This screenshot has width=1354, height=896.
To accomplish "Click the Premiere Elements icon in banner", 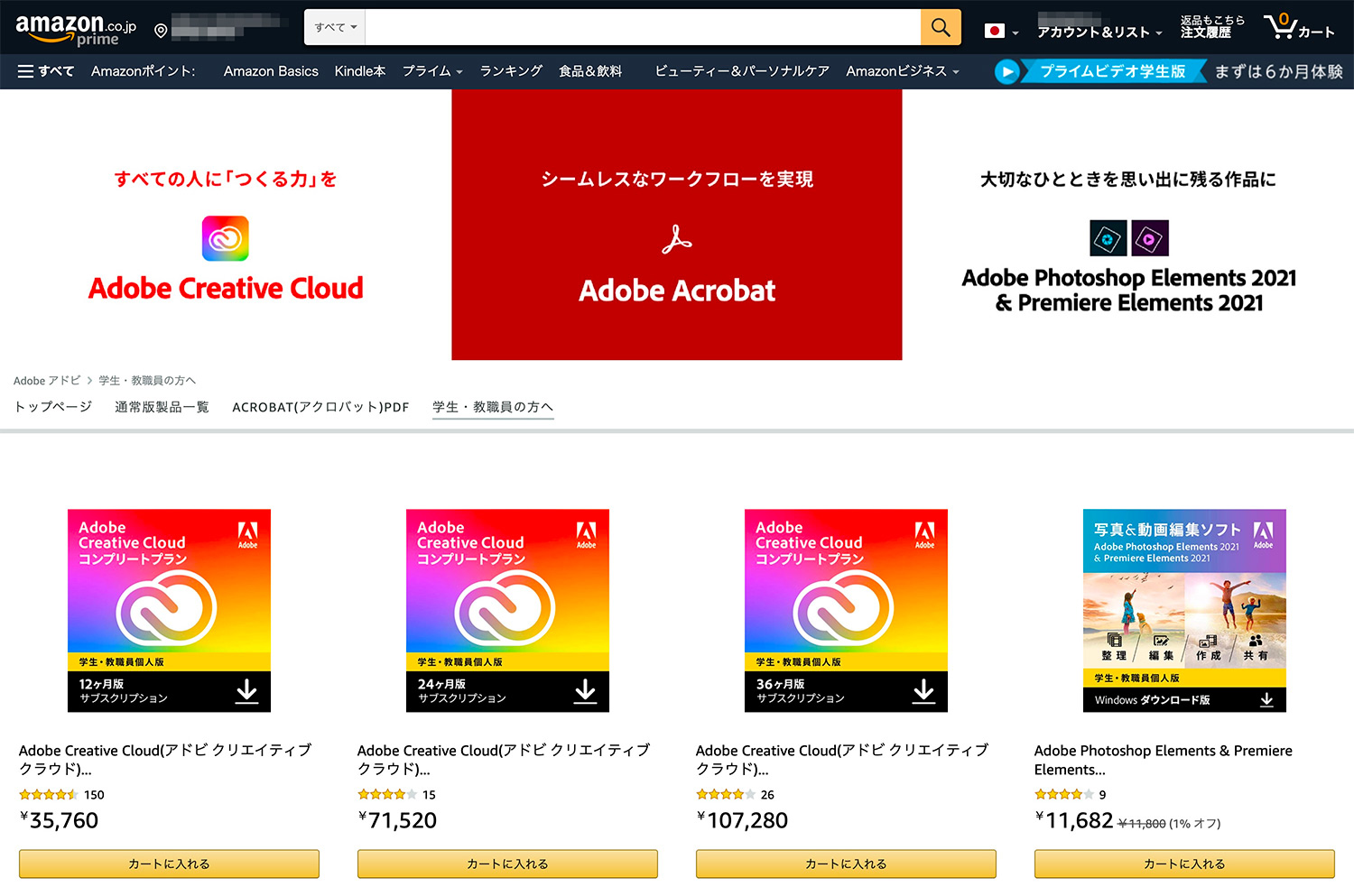I will click(x=1150, y=238).
